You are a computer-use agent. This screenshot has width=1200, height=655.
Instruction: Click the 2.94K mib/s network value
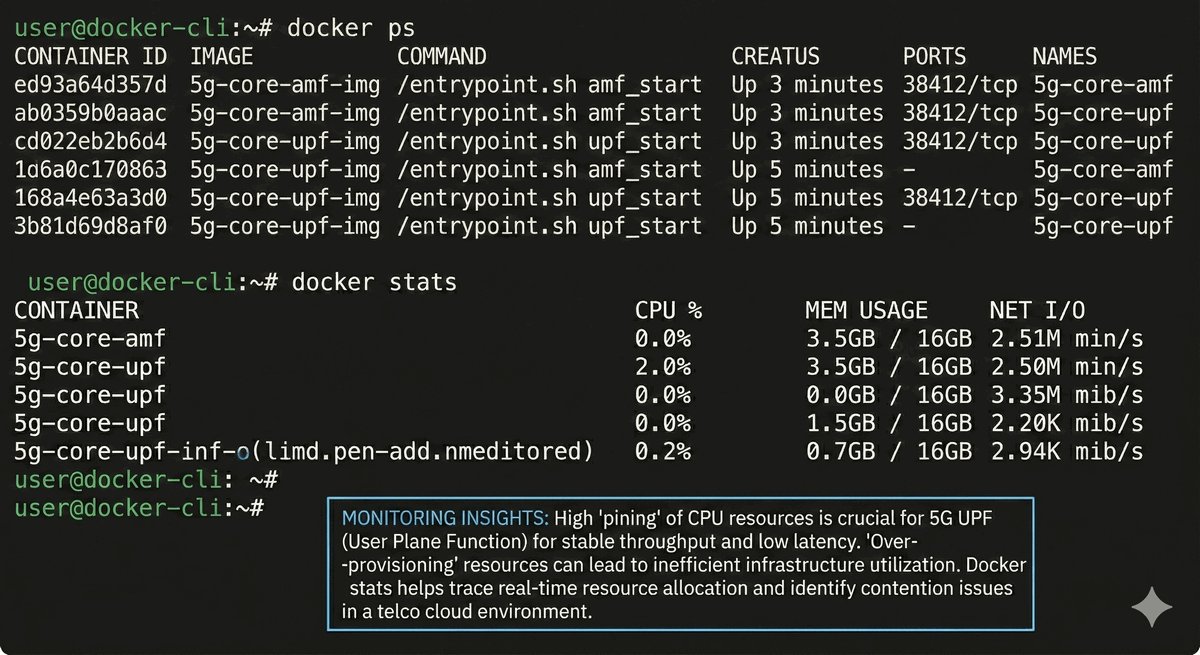tap(1067, 452)
